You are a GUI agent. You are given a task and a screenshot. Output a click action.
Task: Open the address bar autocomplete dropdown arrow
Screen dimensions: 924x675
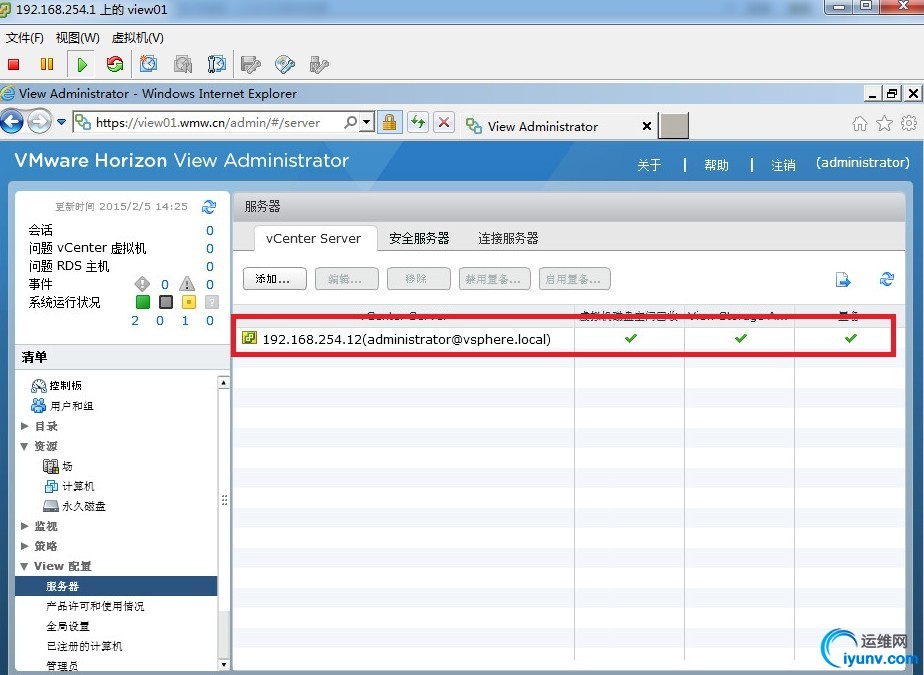click(x=367, y=122)
